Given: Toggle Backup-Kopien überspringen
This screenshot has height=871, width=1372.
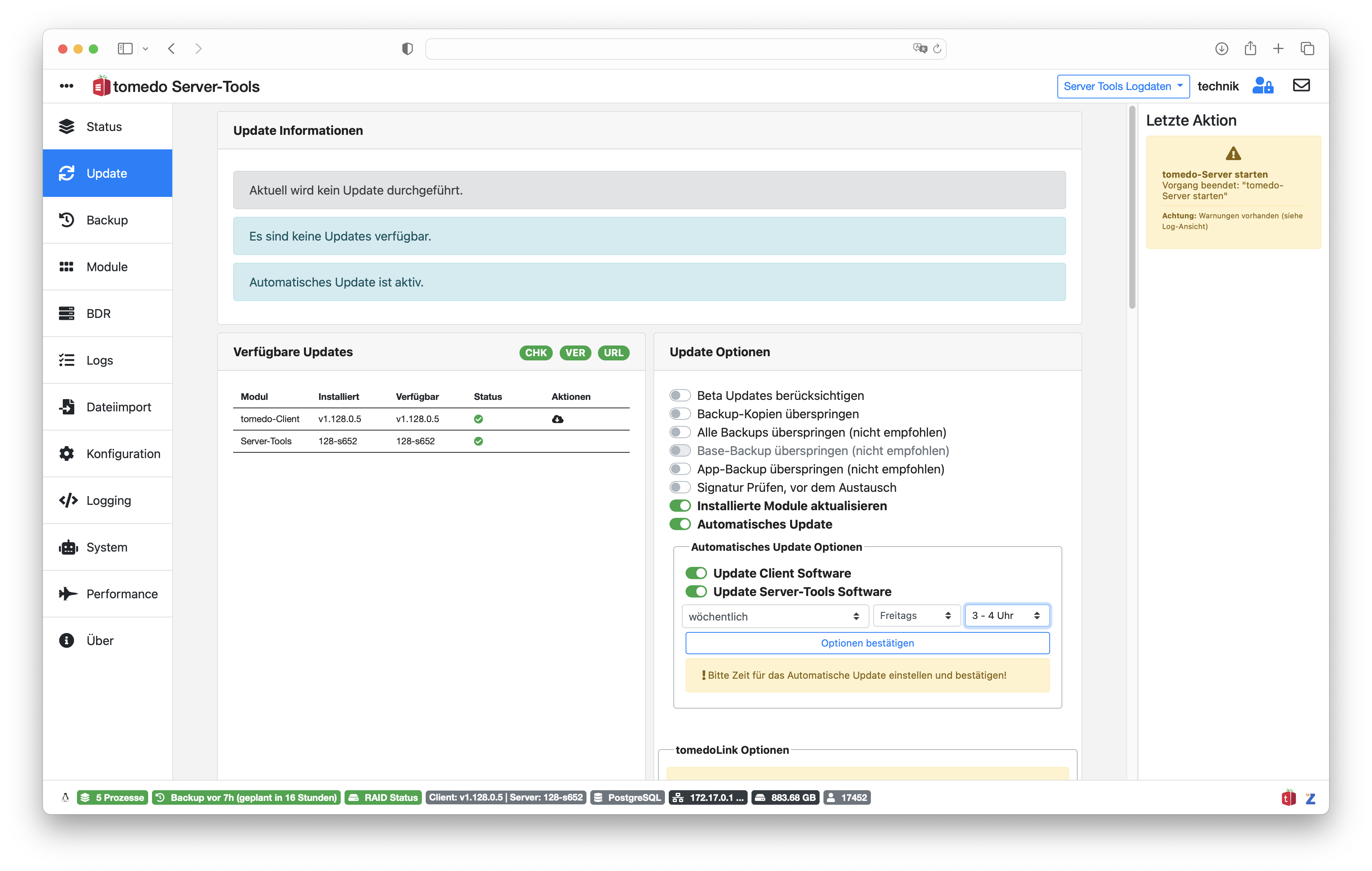Looking at the screenshot, I should 680,414.
